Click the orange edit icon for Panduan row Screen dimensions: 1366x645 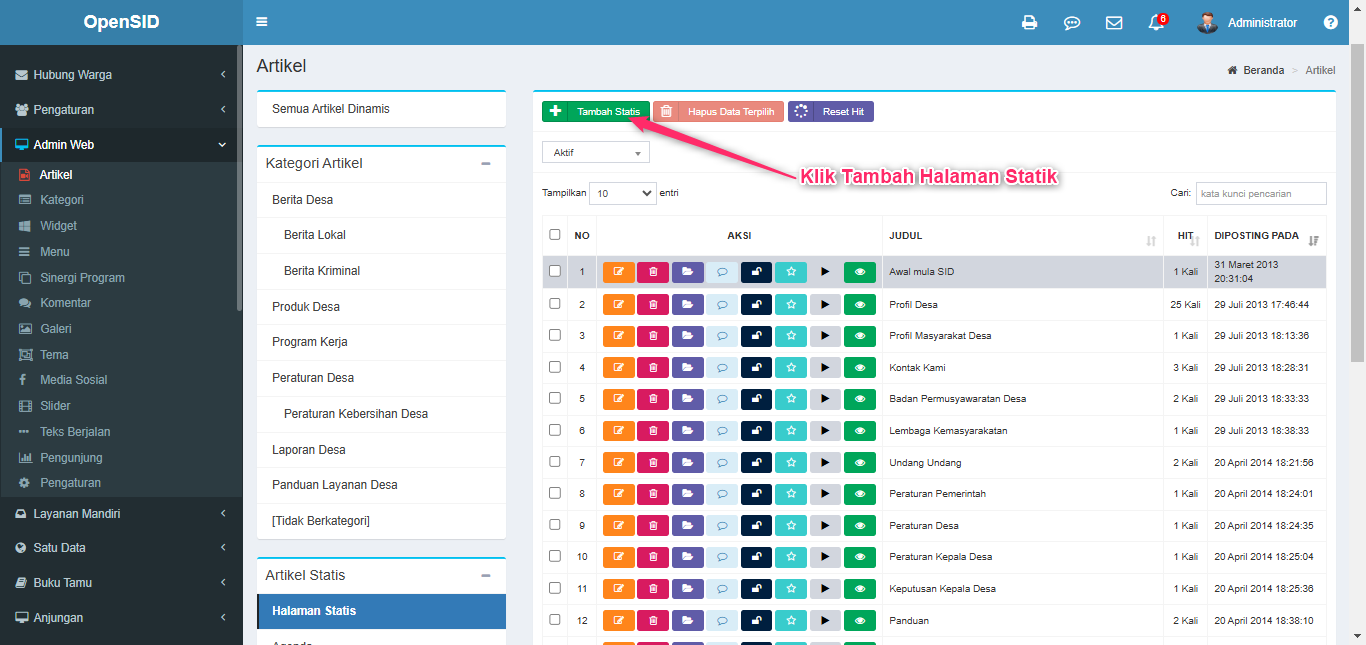(619, 621)
